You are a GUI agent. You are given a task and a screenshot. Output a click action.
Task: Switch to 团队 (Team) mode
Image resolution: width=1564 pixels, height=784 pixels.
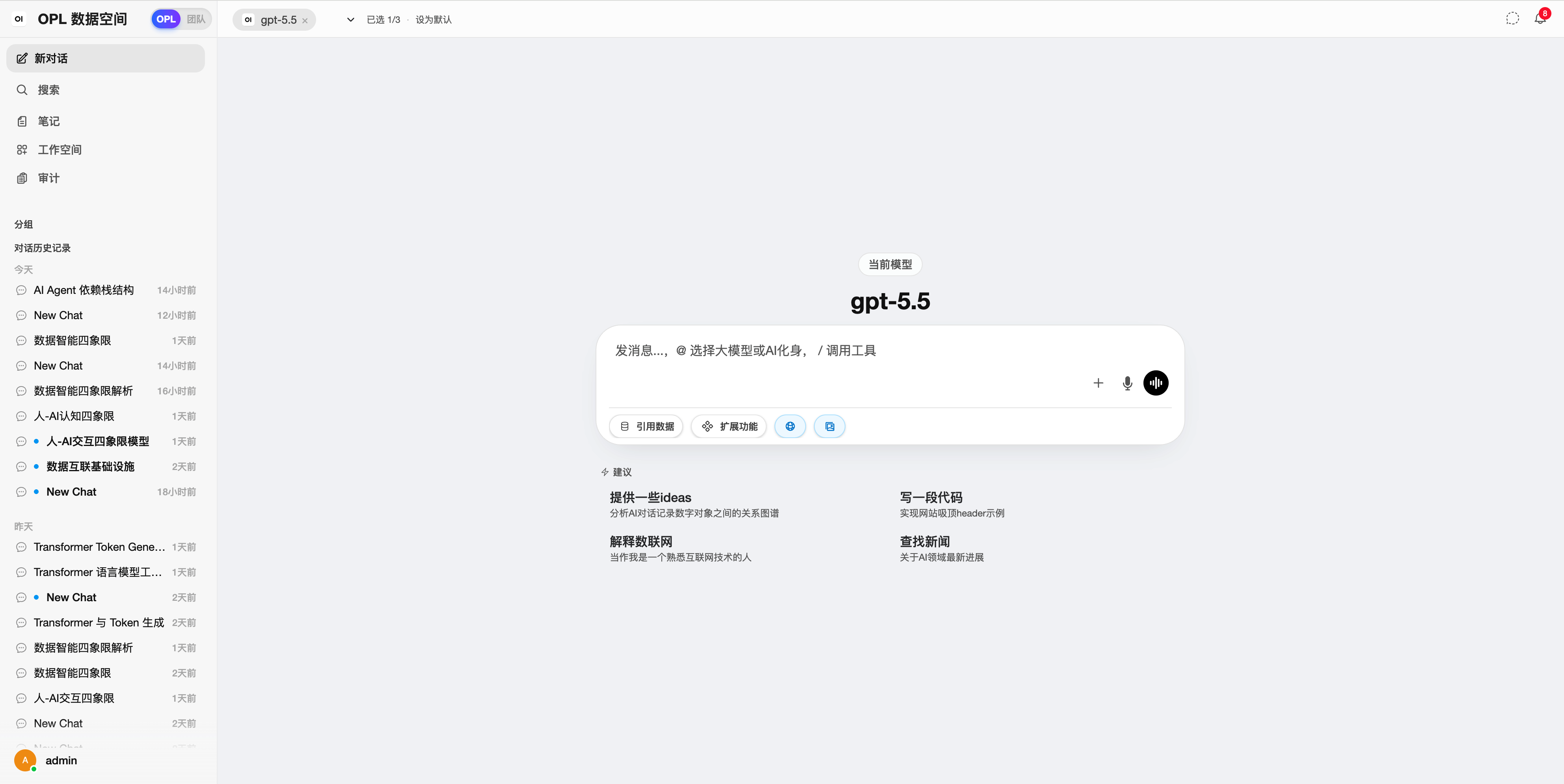pyautogui.click(x=196, y=19)
